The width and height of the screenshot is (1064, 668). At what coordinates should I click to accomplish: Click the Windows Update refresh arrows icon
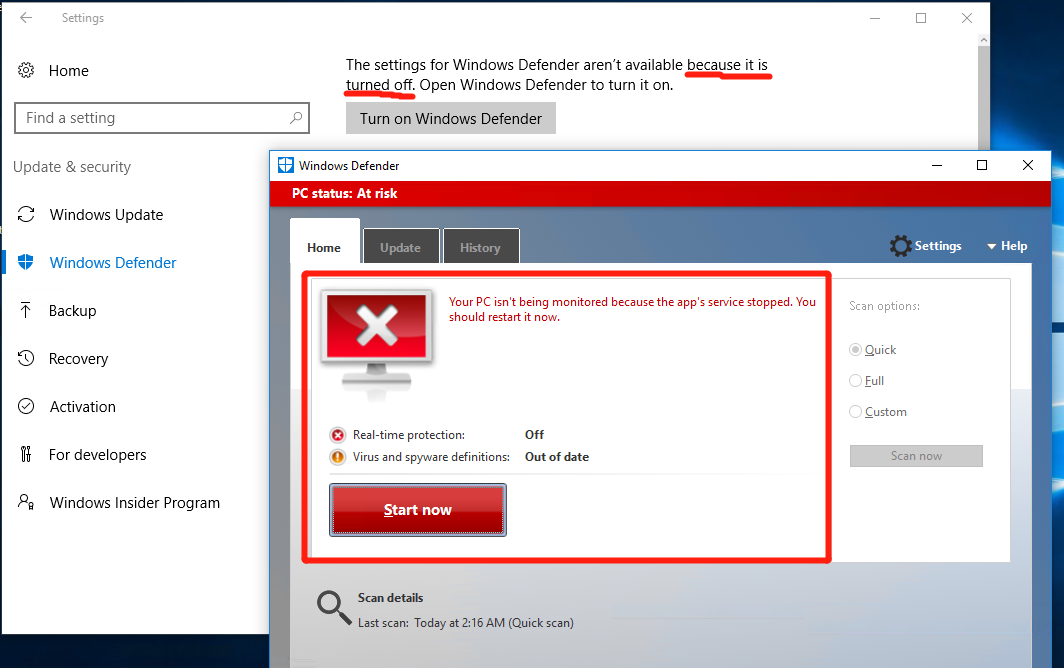[x=26, y=215]
